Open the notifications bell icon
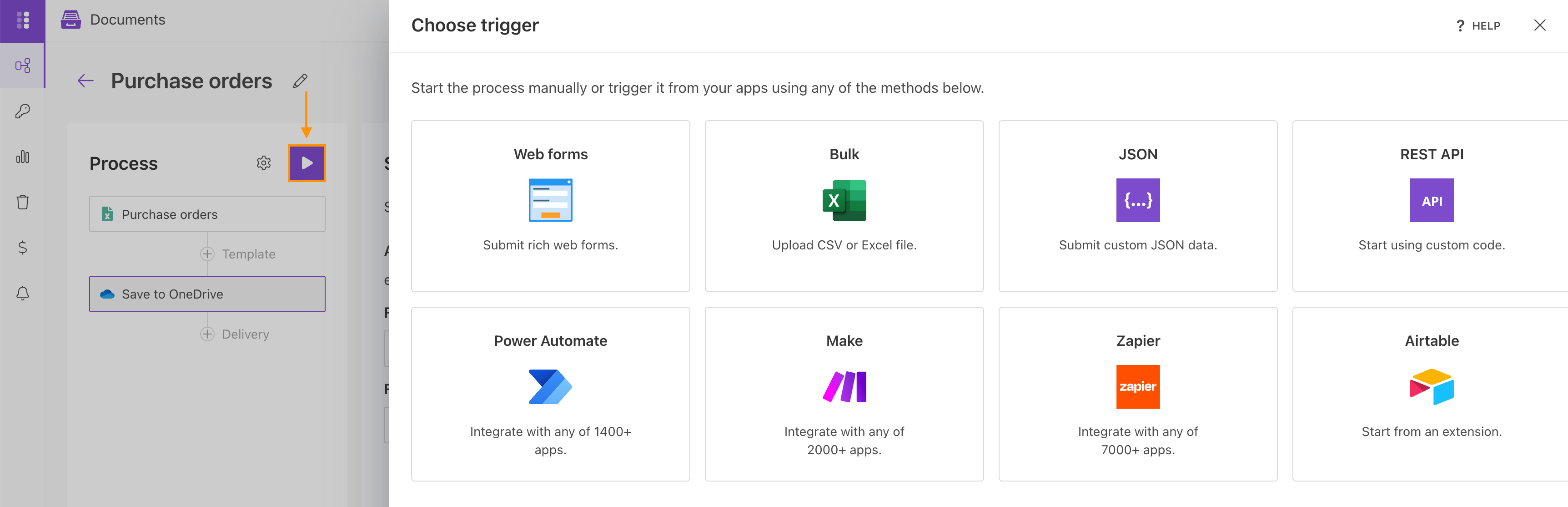Screen dimensions: 1568x507 [x=23, y=293]
